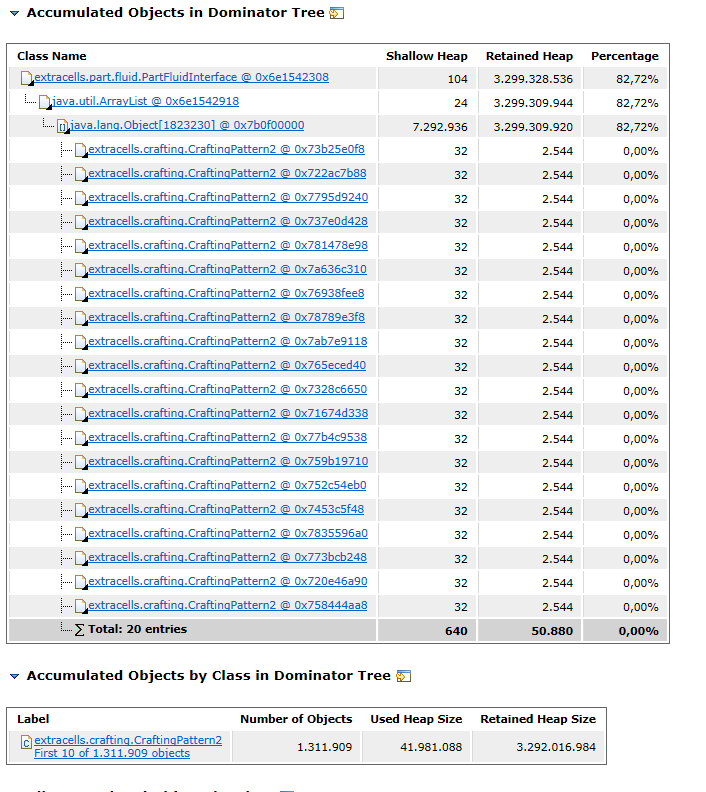
Task: Click the object icon beside CraftingPattern2 @ 0x7453c5f48
Action: coord(81,510)
